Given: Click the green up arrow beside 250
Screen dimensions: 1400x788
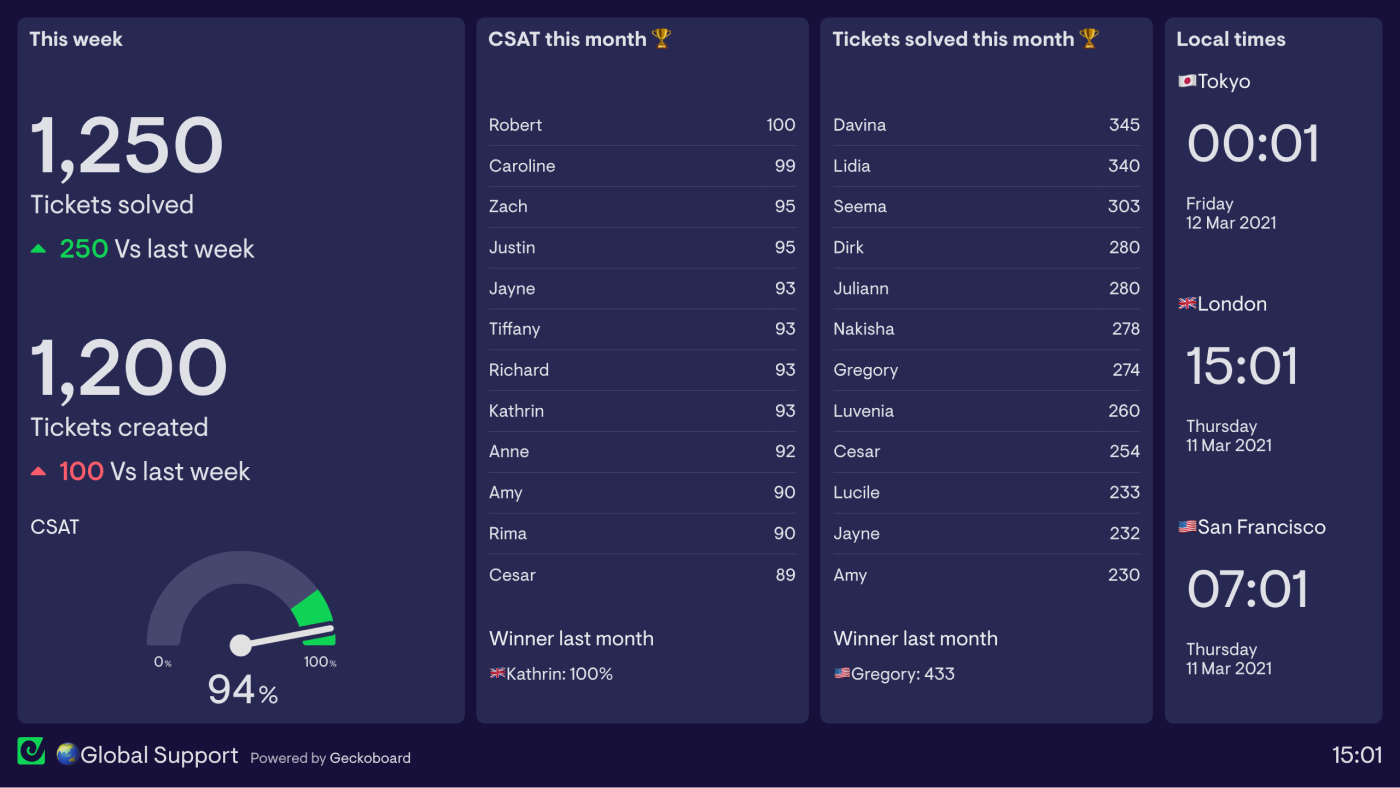Looking at the screenshot, I should pyautogui.click(x=41, y=247).
